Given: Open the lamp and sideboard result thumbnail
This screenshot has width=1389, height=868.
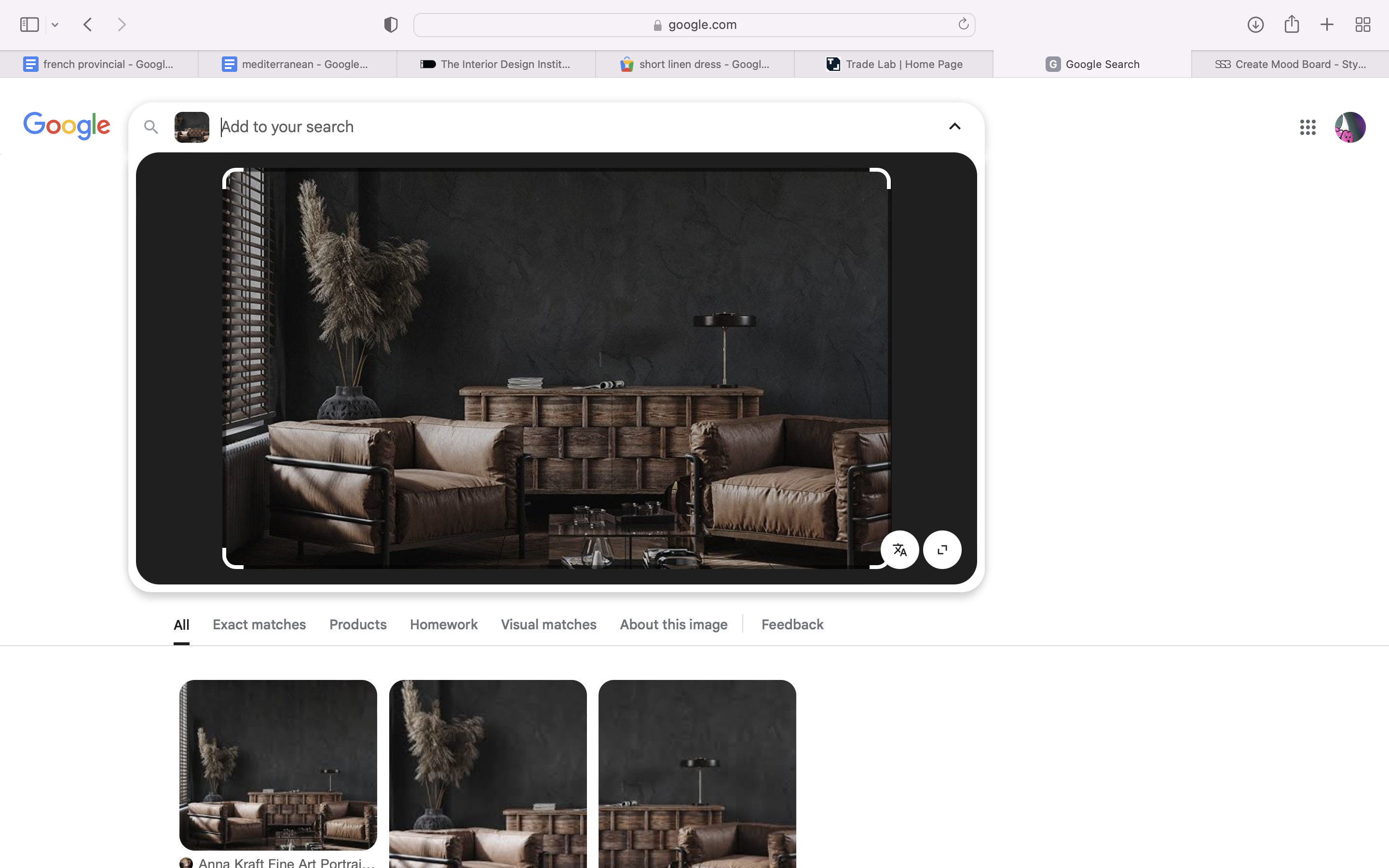Looking at the screenshot, I should coord(697,774).
